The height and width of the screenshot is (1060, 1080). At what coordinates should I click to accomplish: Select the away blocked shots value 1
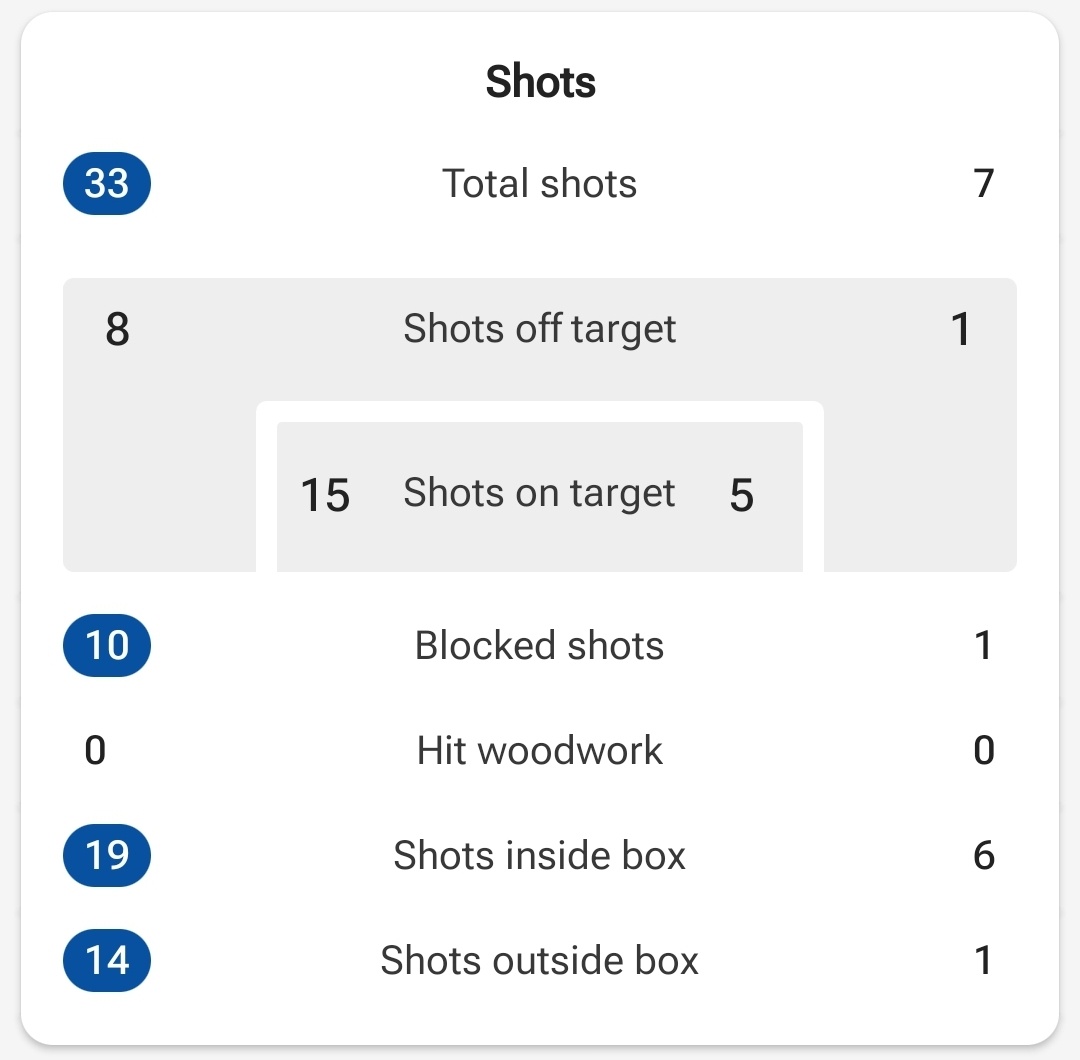click(x=984, y=645)
